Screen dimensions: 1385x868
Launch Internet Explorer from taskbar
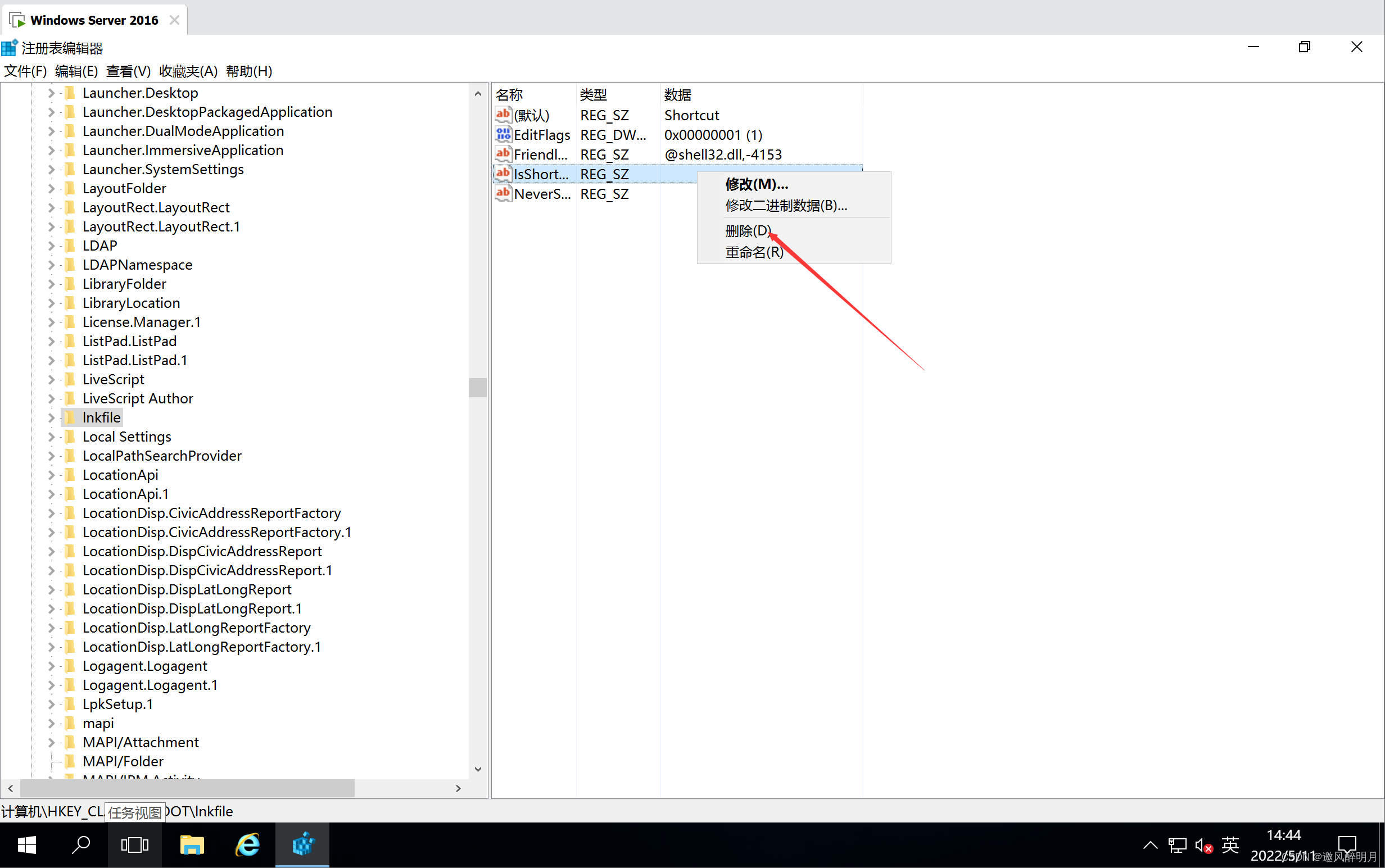click(247, 845)
